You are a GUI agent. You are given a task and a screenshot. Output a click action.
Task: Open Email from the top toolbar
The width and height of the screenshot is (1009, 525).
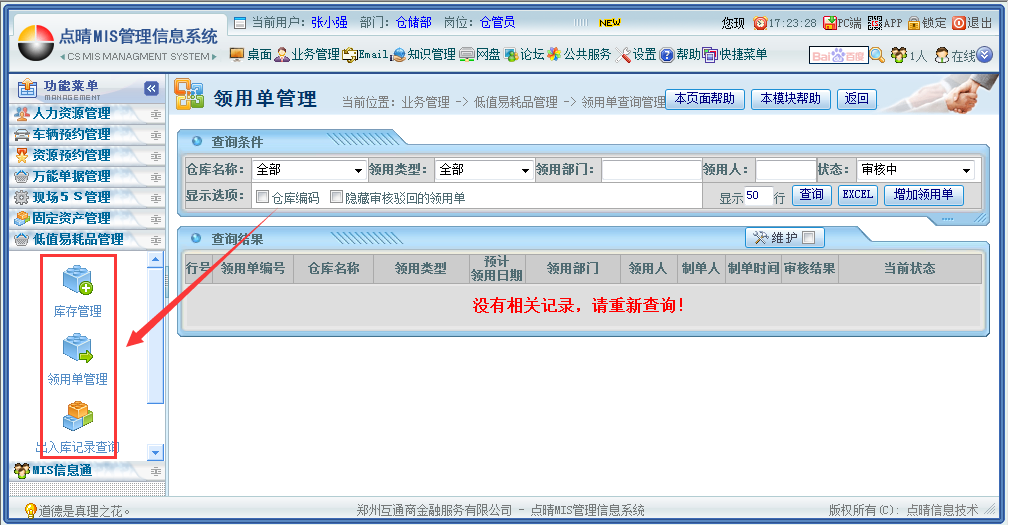(365, 54)
